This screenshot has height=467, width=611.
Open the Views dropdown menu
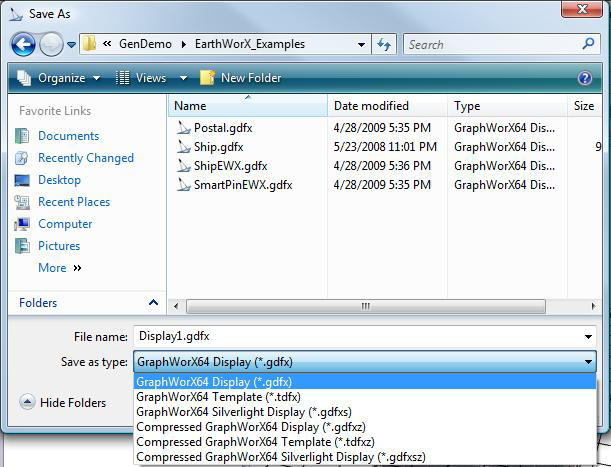[x=148, y=78]
